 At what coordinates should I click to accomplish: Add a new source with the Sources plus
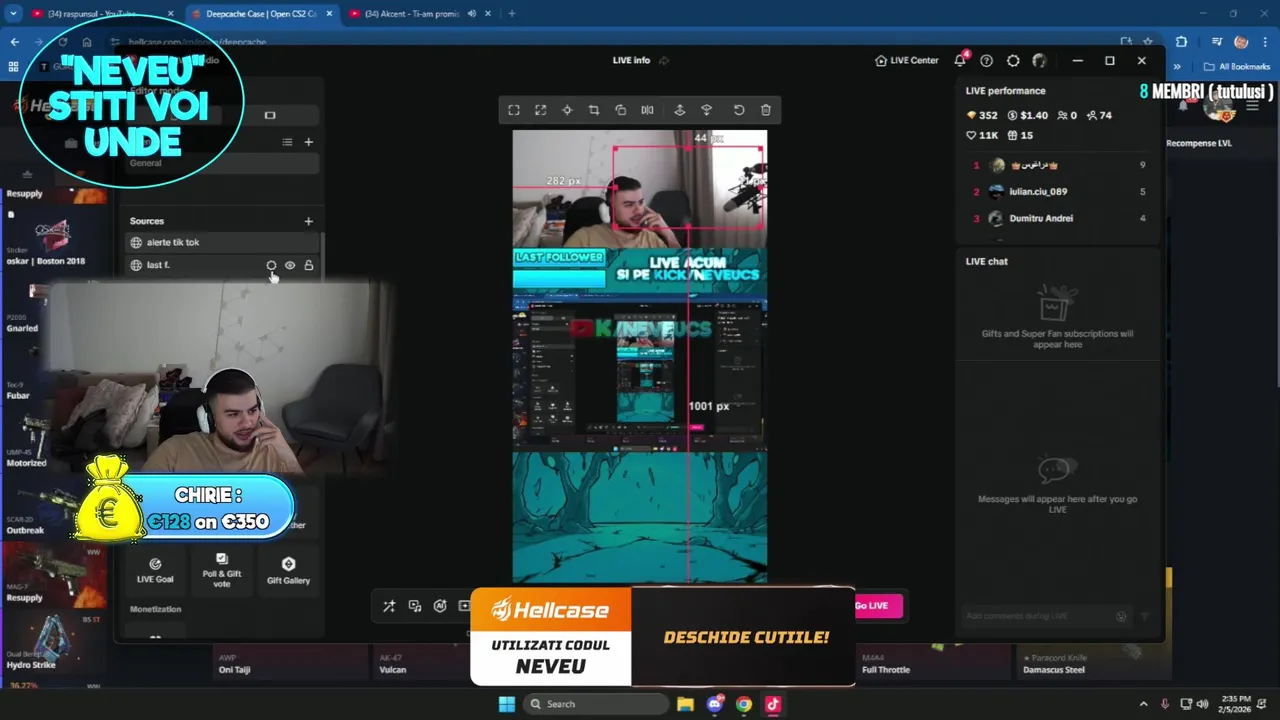click(x=308, y=221)
